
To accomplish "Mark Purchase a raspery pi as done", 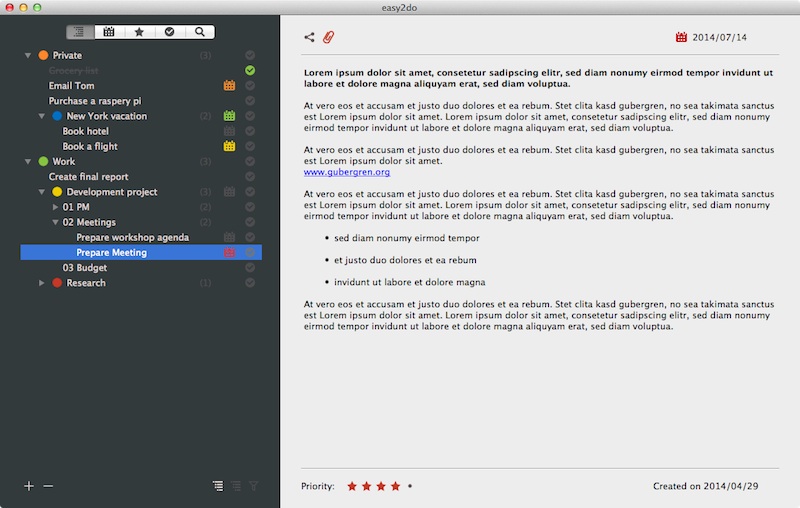I will pos(250,101).
